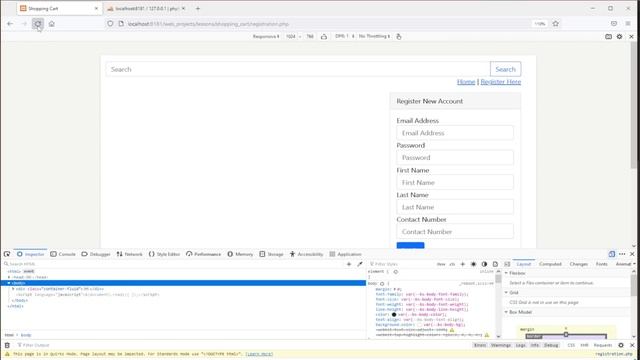Toggle :hov pseudo-class panel

[441, 264]
